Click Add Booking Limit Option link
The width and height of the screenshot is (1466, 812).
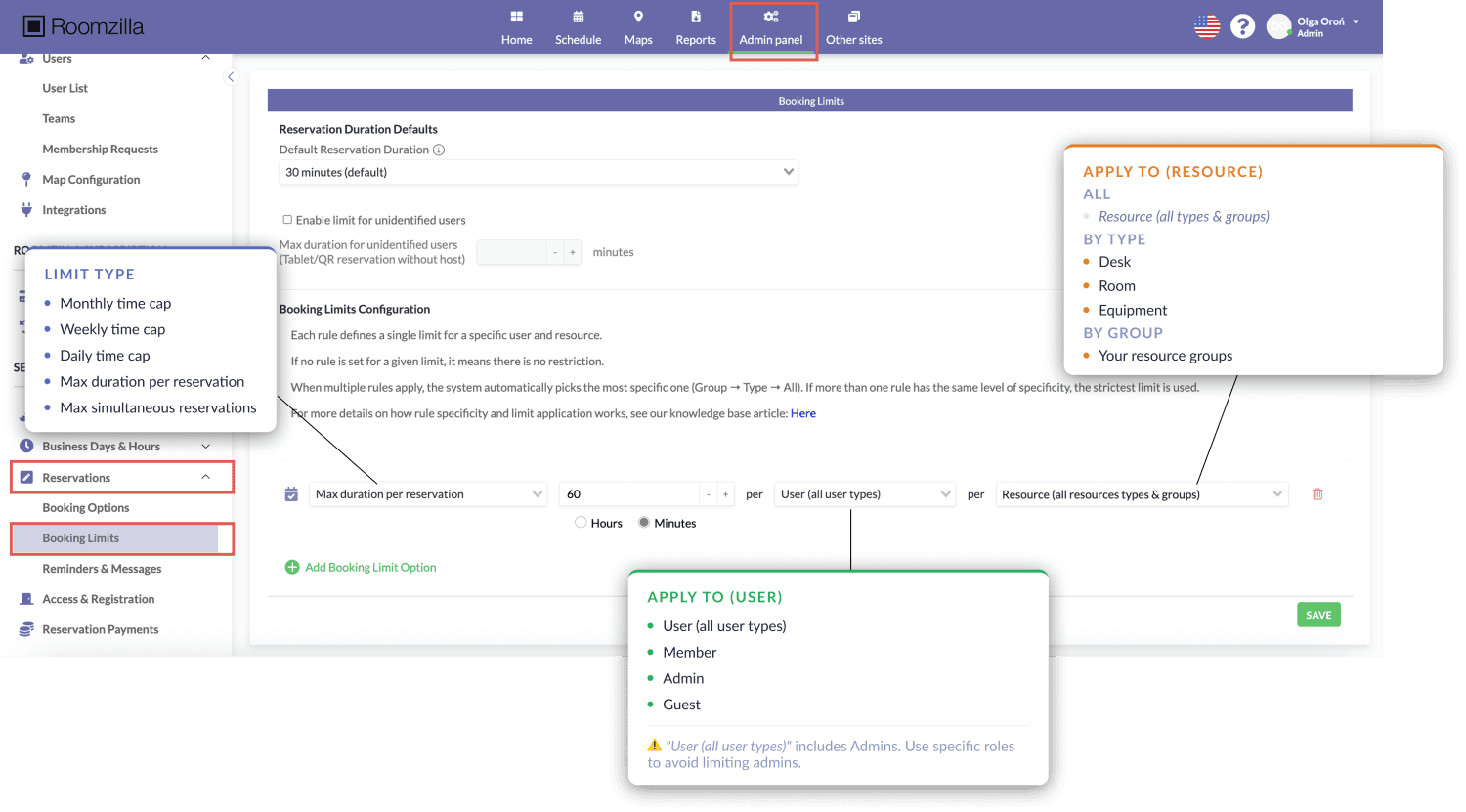[x=369, y=568]
